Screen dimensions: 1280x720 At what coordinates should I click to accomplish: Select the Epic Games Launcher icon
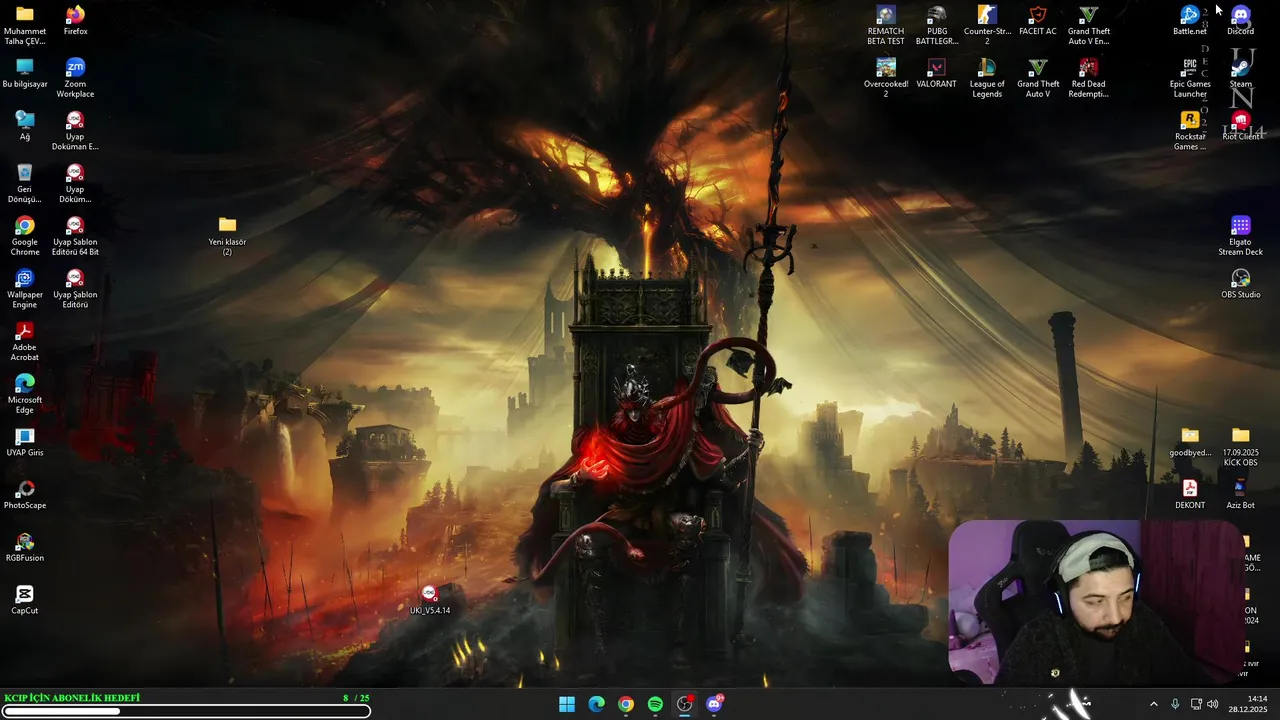[x=1190, y=78]
